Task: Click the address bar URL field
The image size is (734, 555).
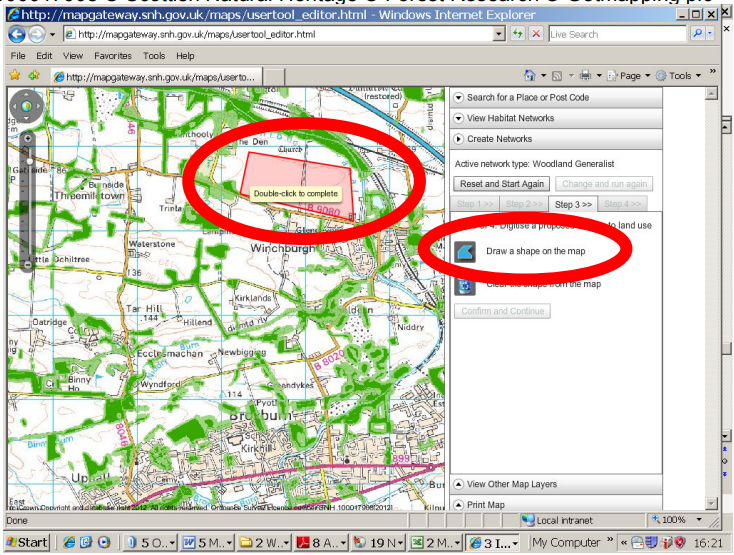Action: (279, 34)
